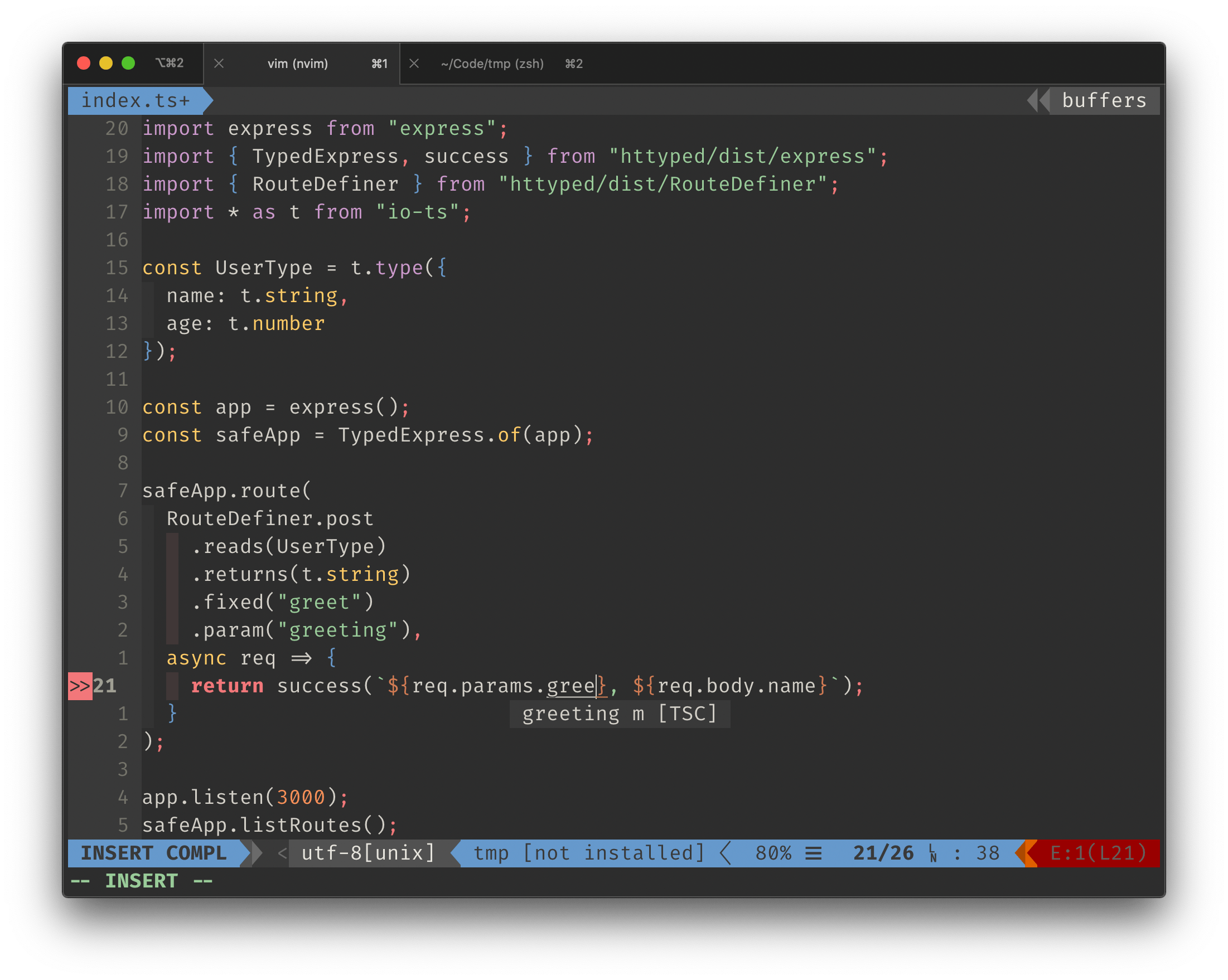Select the greeting completion popup entry

pos(620,714)
